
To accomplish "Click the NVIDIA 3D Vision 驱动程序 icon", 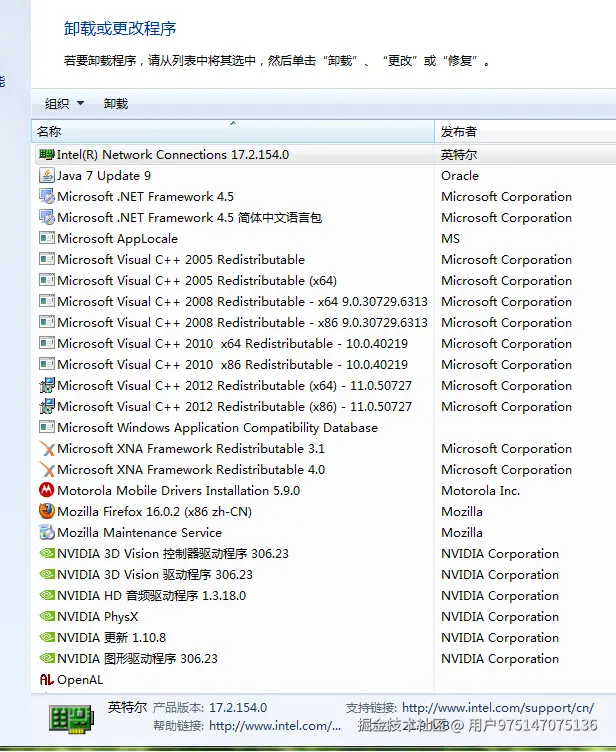I will [47, 574].
